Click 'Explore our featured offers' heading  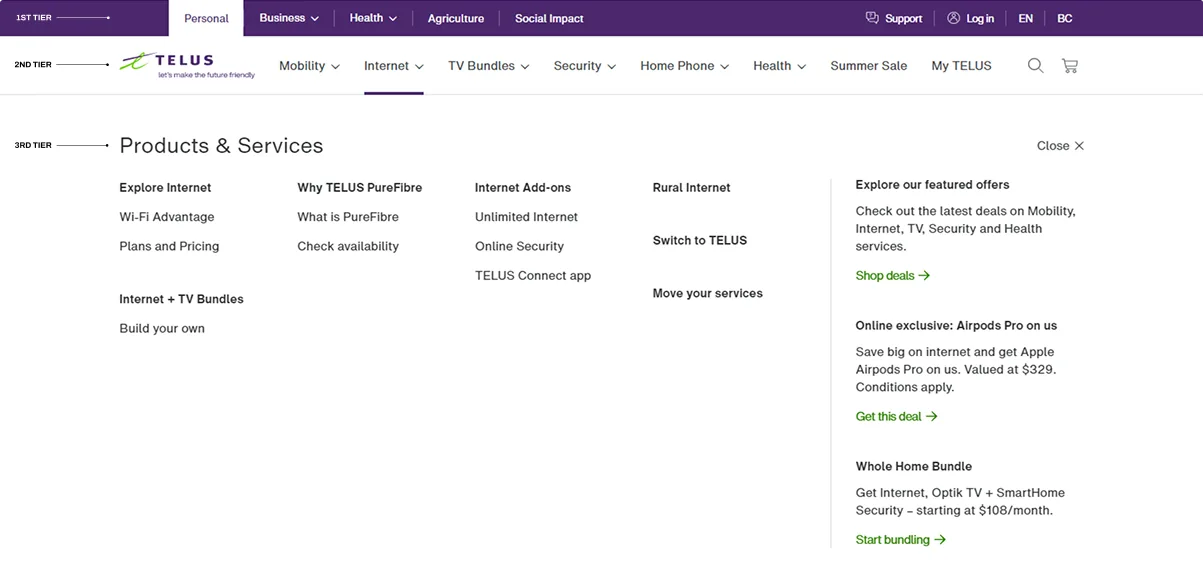(x=933, y=185)
